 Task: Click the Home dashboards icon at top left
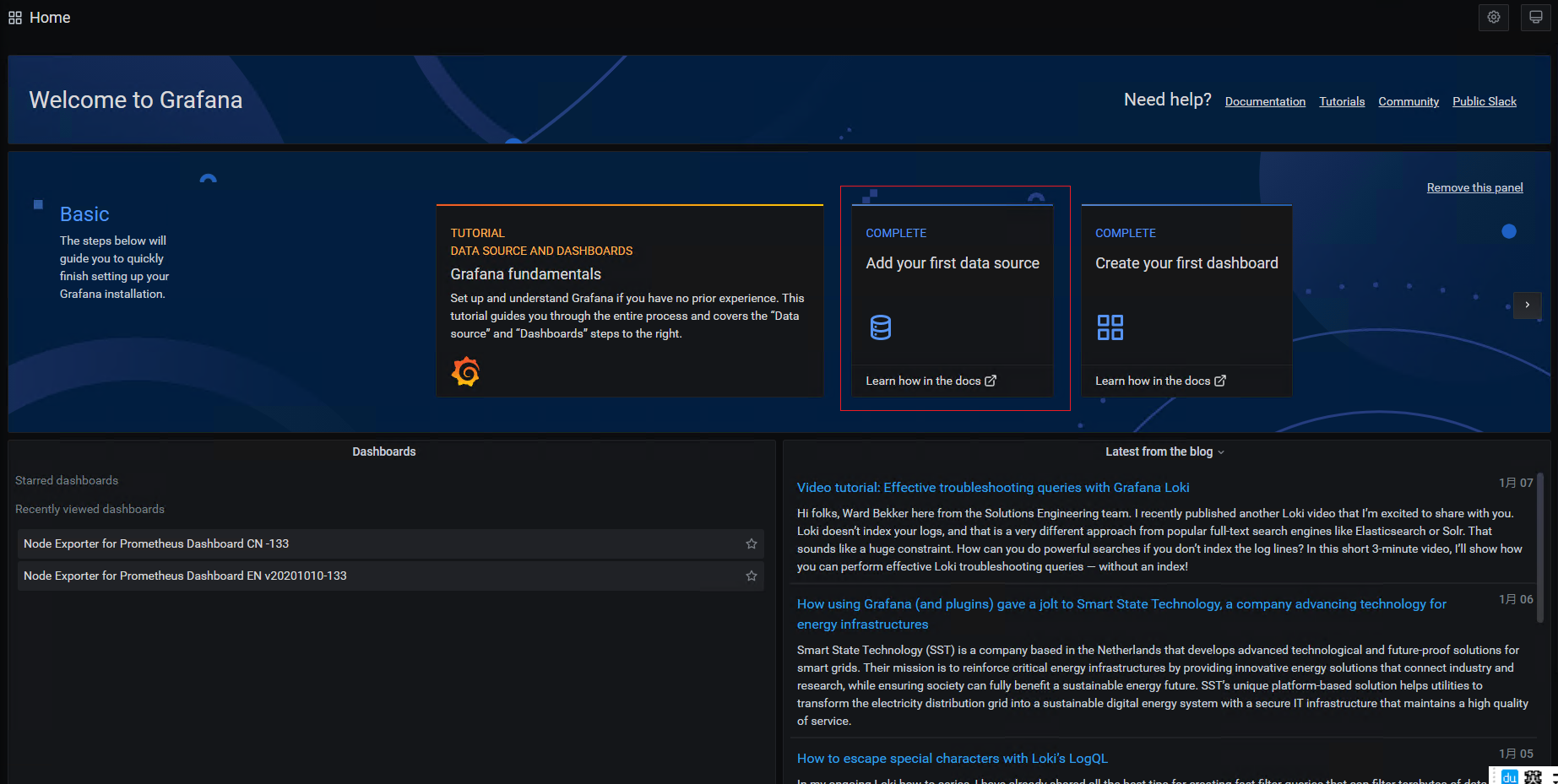14,17
